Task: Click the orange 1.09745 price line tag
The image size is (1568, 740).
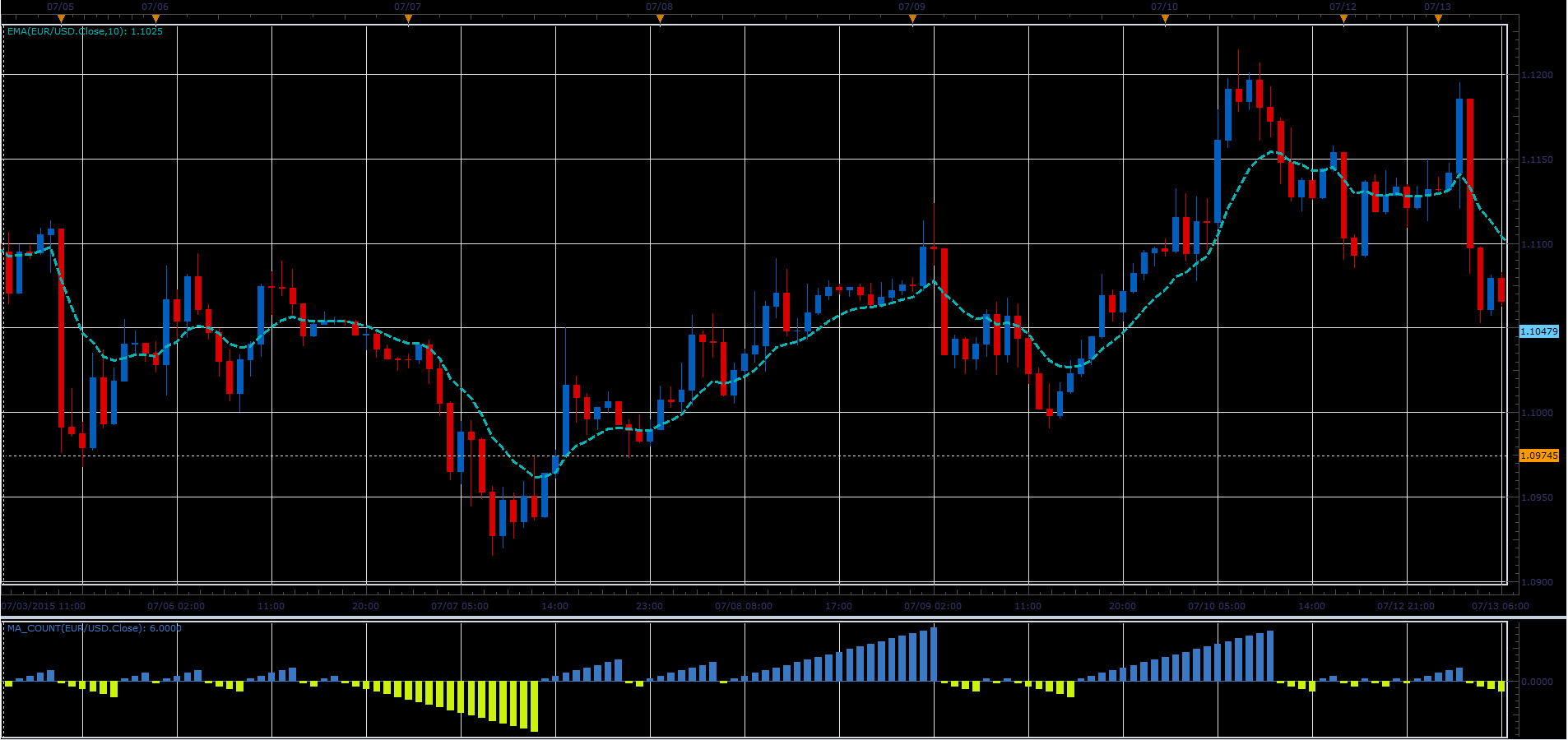Action: (1538, 456)
